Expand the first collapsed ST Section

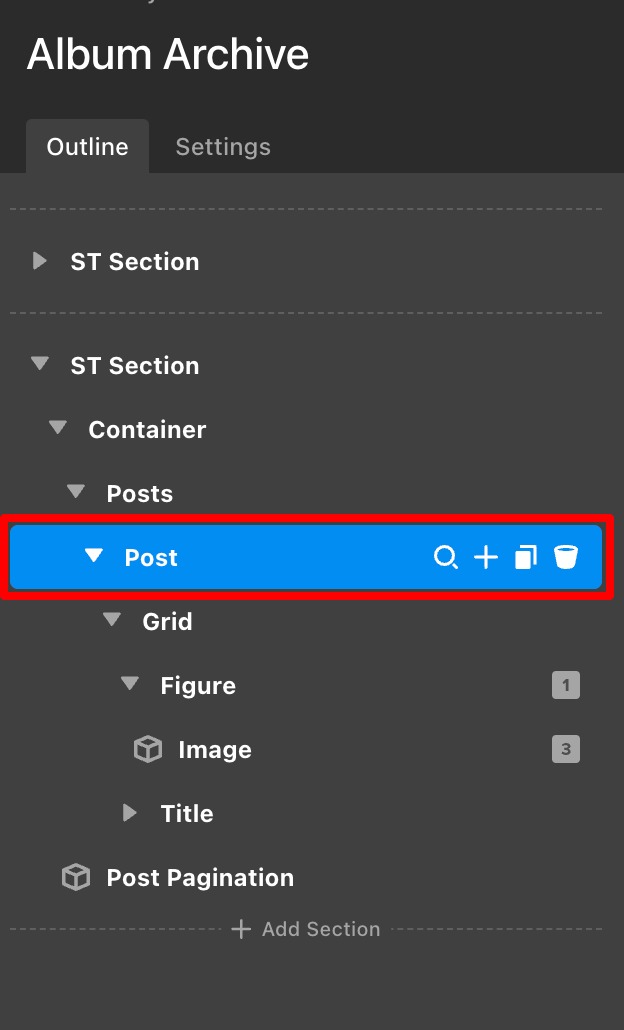[40, 262]
